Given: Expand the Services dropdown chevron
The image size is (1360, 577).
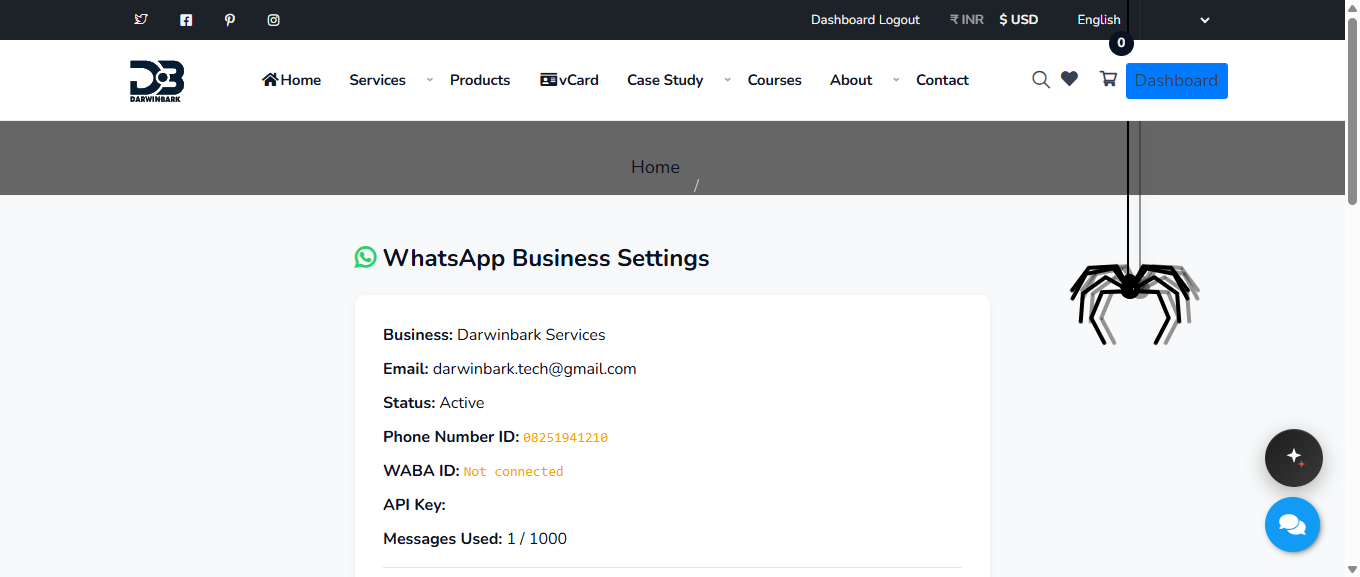Looking at the screenshot, I should click(429, 79).
